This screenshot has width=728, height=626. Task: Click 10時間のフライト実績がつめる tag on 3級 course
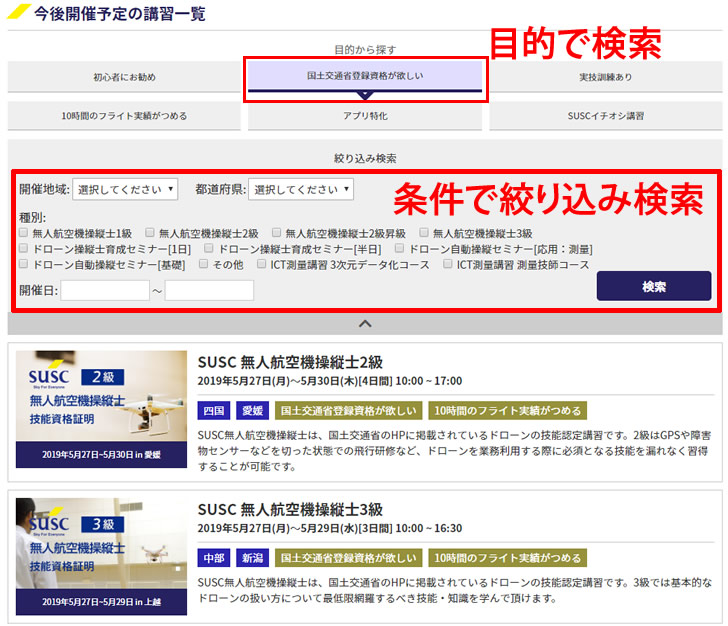pos(507,558)
